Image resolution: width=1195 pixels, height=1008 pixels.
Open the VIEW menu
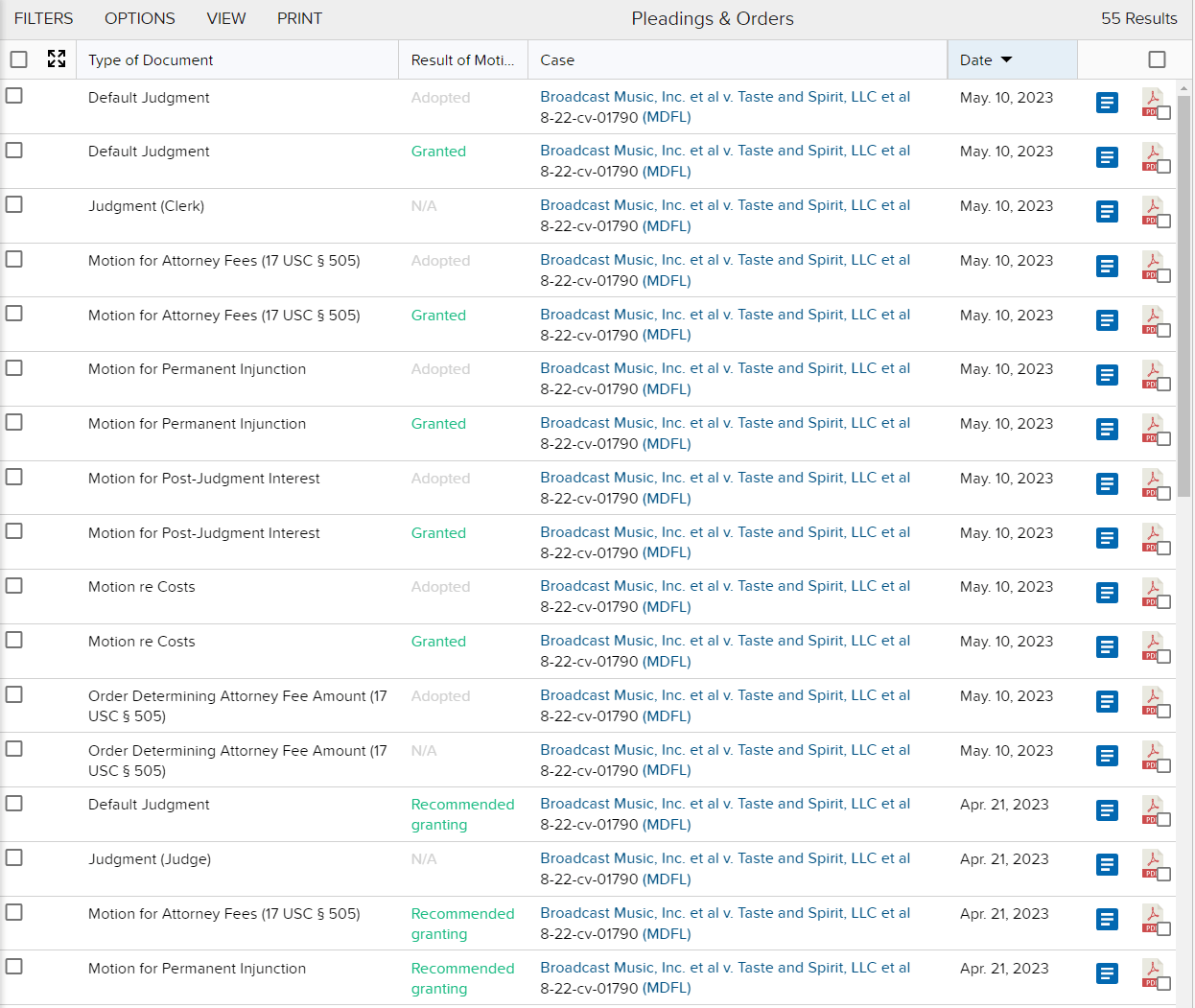pos(225,18)
